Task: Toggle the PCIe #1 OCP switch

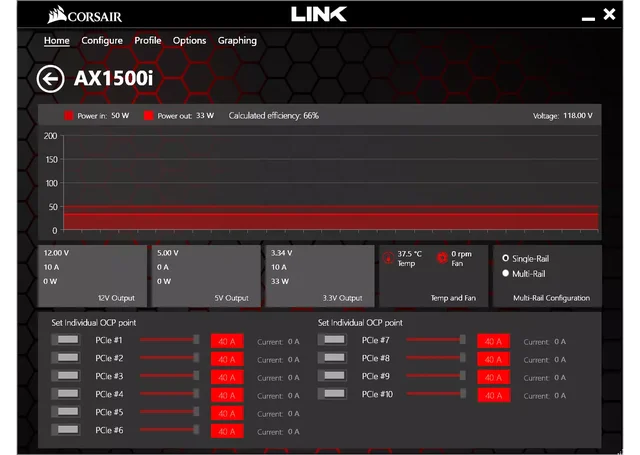Action: click(66, 341)
